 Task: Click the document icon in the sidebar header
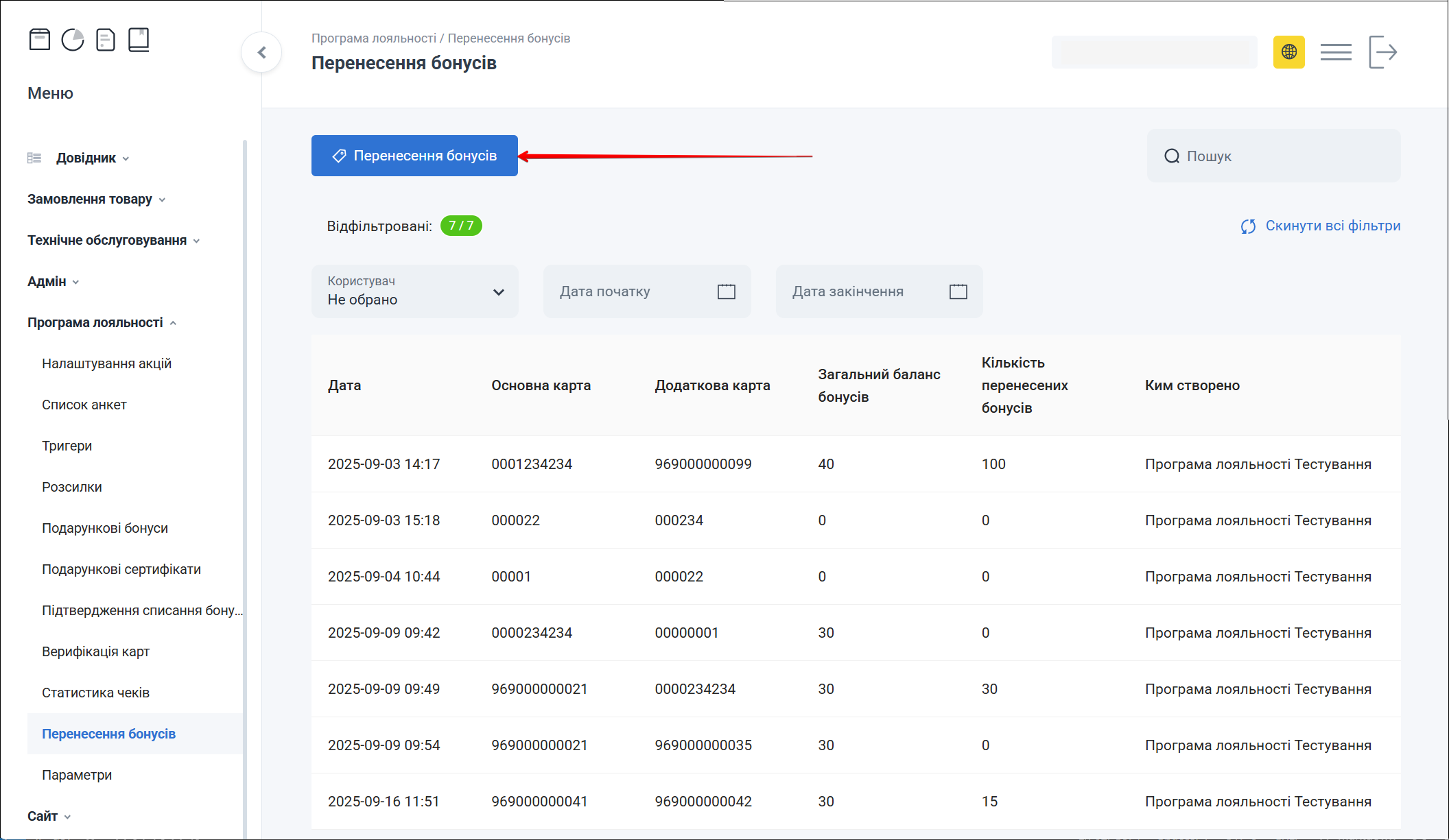106,40
